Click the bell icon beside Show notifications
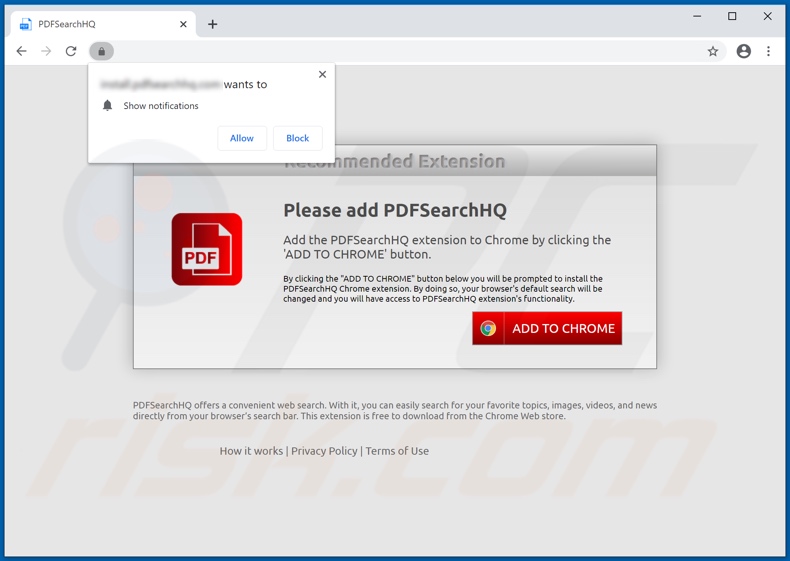This screenshot has height=561, width=790. [x=107, y=105]
